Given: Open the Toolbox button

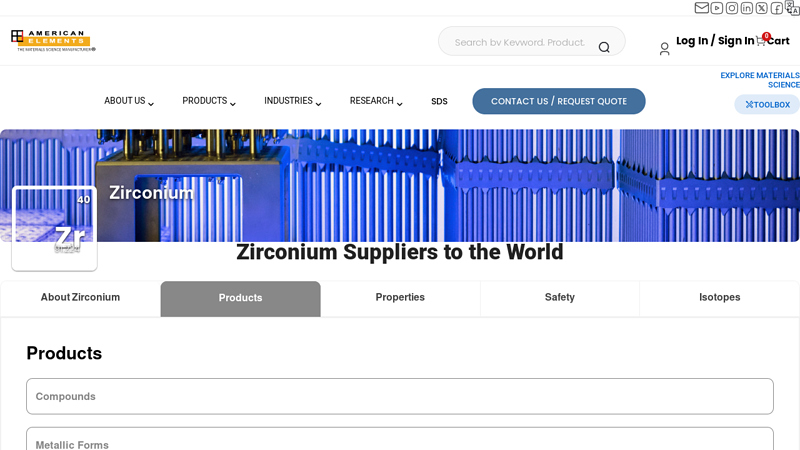Looking at the screenshot, I should [x=767, y=105].
